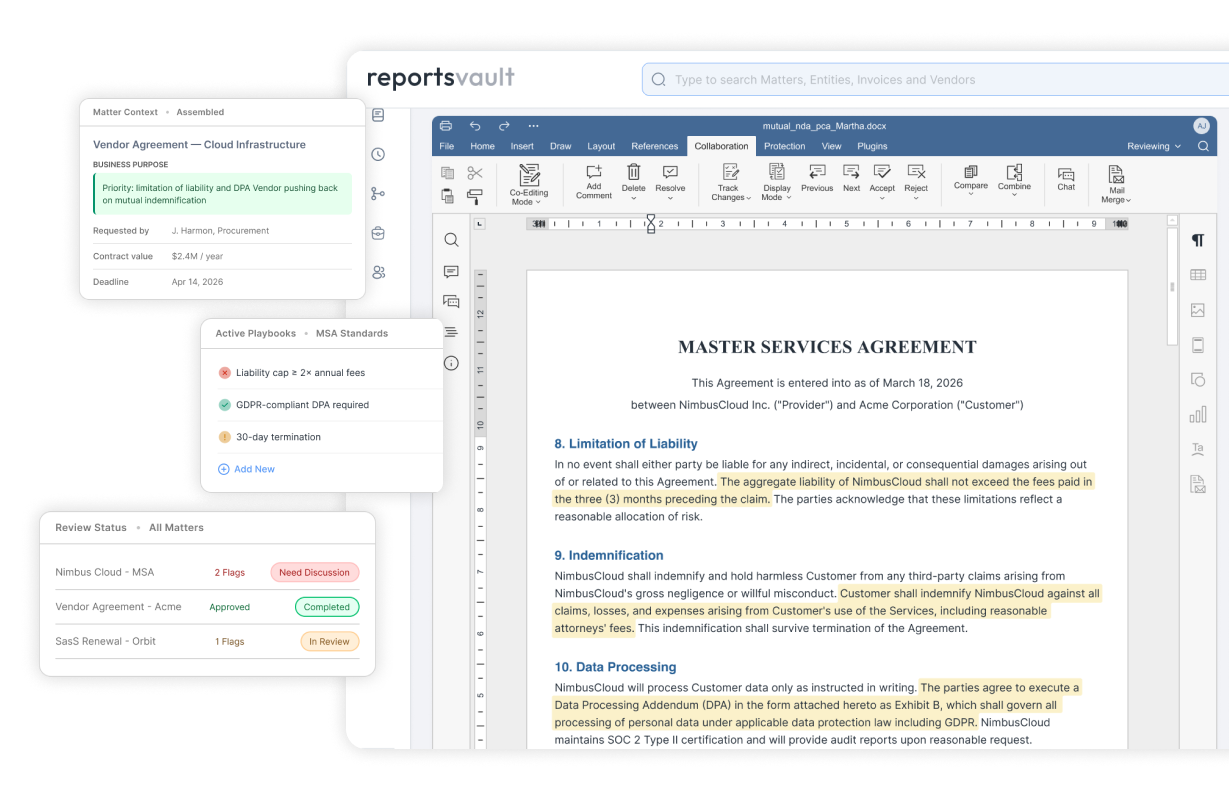Click the print icon in the editor title bar
Image resolution: width=1229 pixels, height=799 pixels.
(446, 126)
